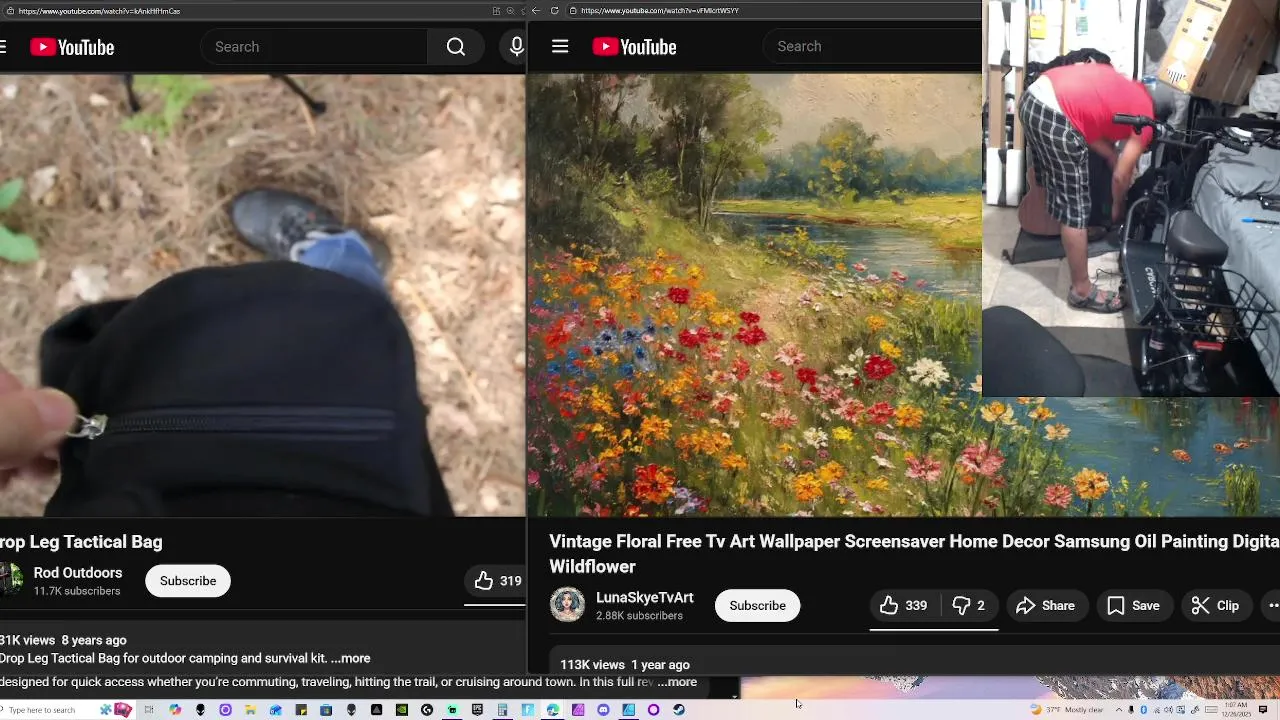Viewport: 1280px width, 720px height.
Task: Clip the Vintage Floral video
Action: [x=1215, y=605]
